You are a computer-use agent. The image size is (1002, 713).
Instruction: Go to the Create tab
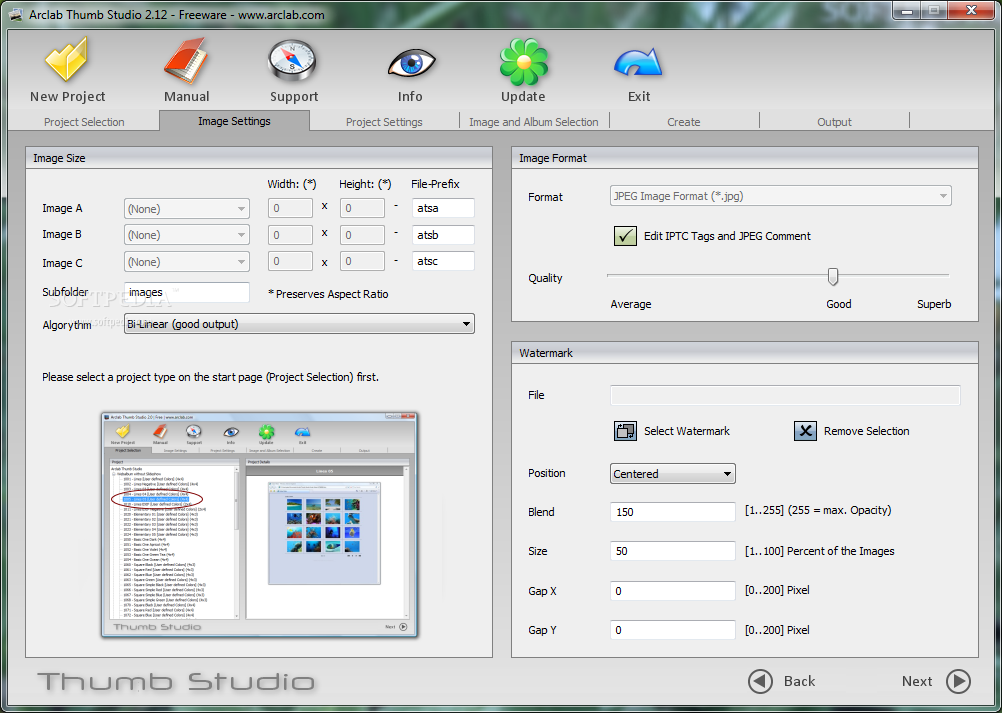684,121
